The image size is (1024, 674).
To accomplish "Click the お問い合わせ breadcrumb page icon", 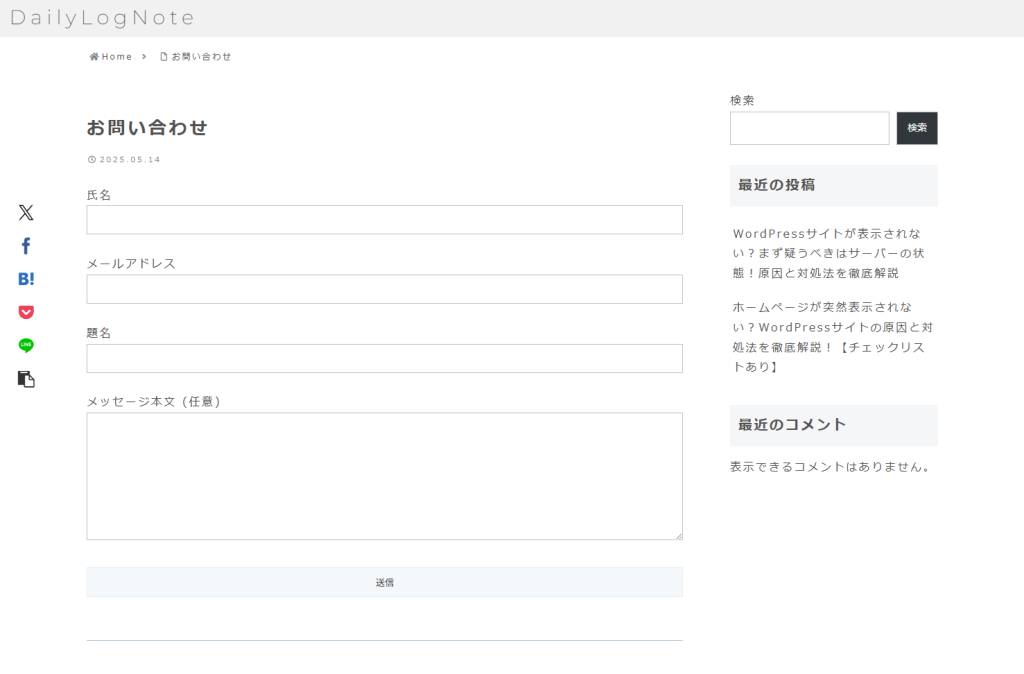I will tap(164, 57).
